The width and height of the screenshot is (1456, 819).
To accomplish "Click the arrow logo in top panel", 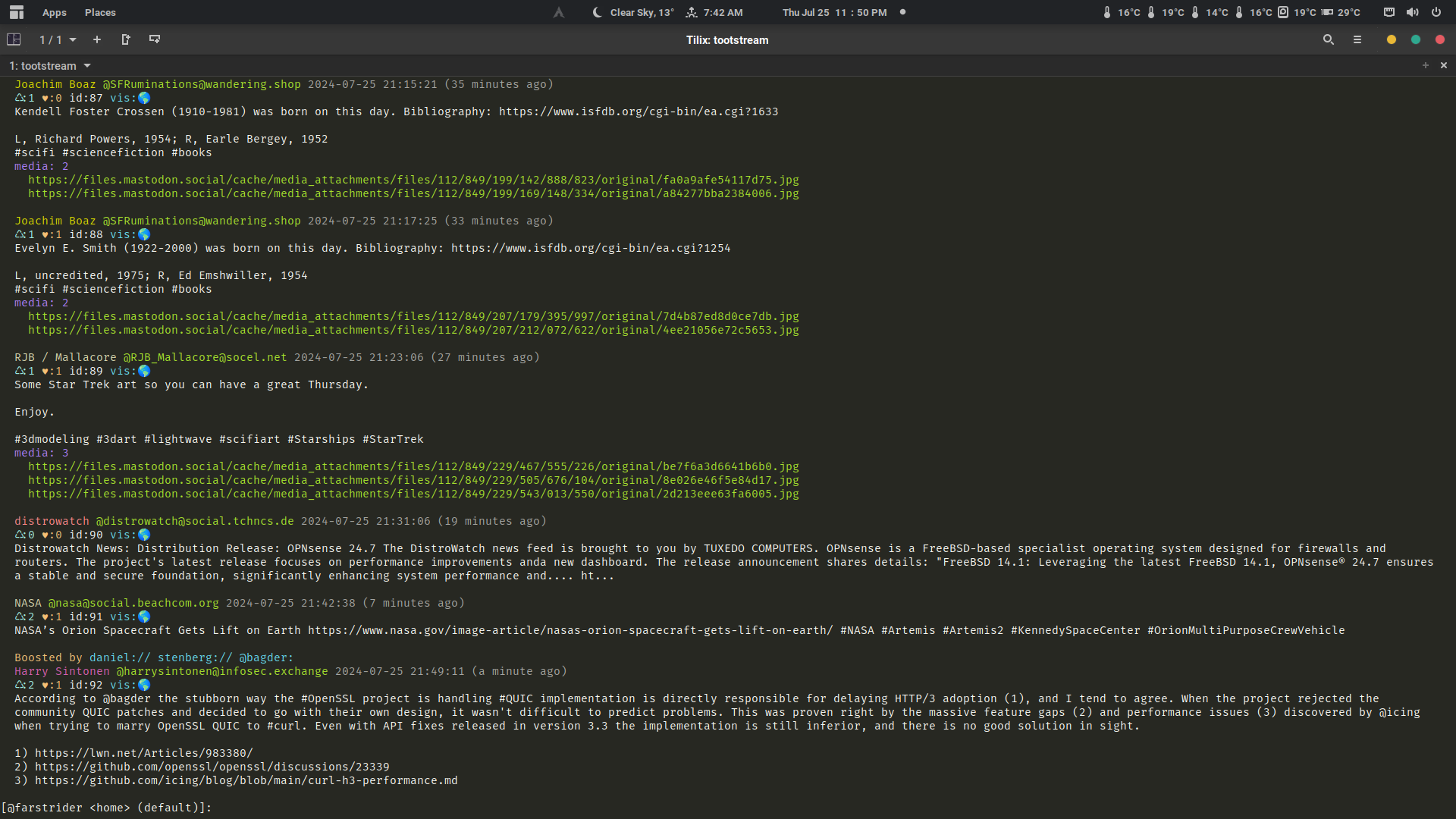I will (559, 12).
